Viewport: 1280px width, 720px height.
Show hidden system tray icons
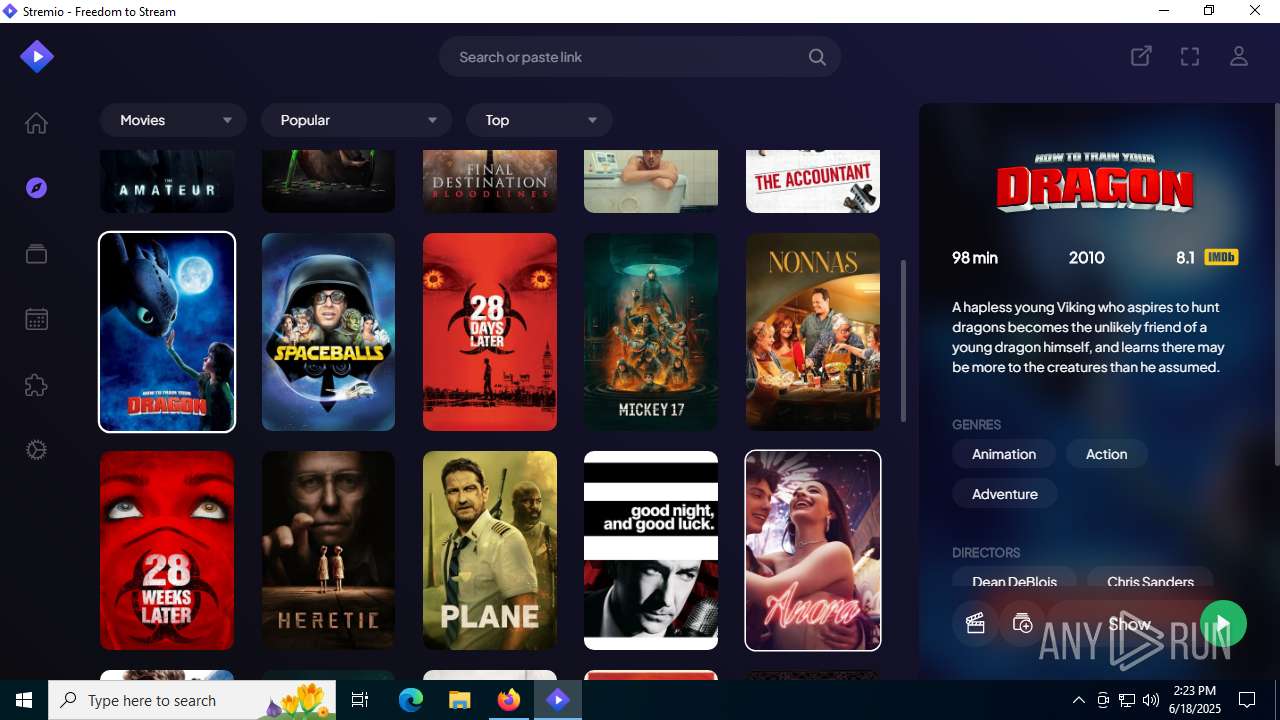point(1078,700)
